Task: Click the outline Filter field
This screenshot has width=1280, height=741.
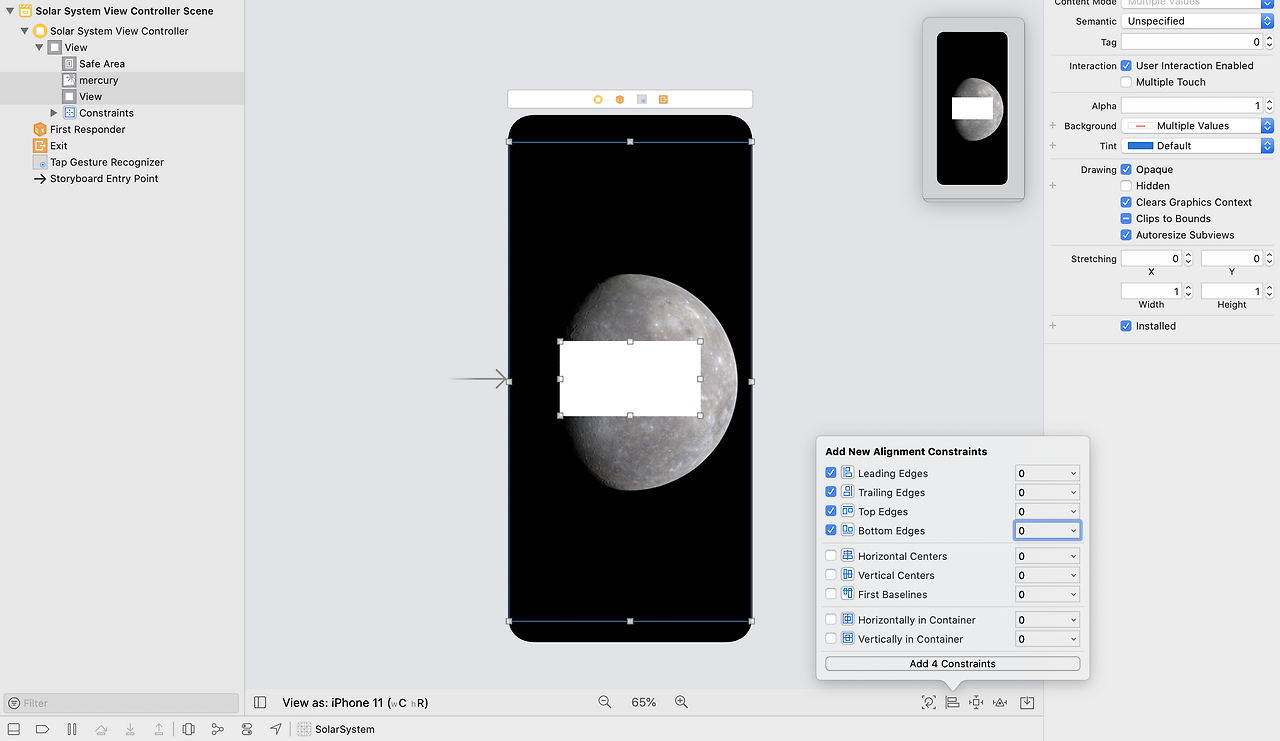Action: pos(122,703)
